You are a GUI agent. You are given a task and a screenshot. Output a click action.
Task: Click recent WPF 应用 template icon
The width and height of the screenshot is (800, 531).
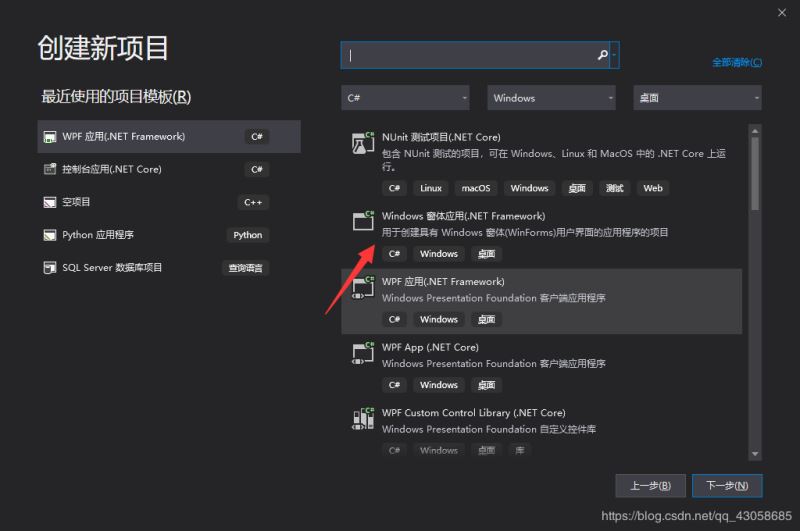point(49,137)
